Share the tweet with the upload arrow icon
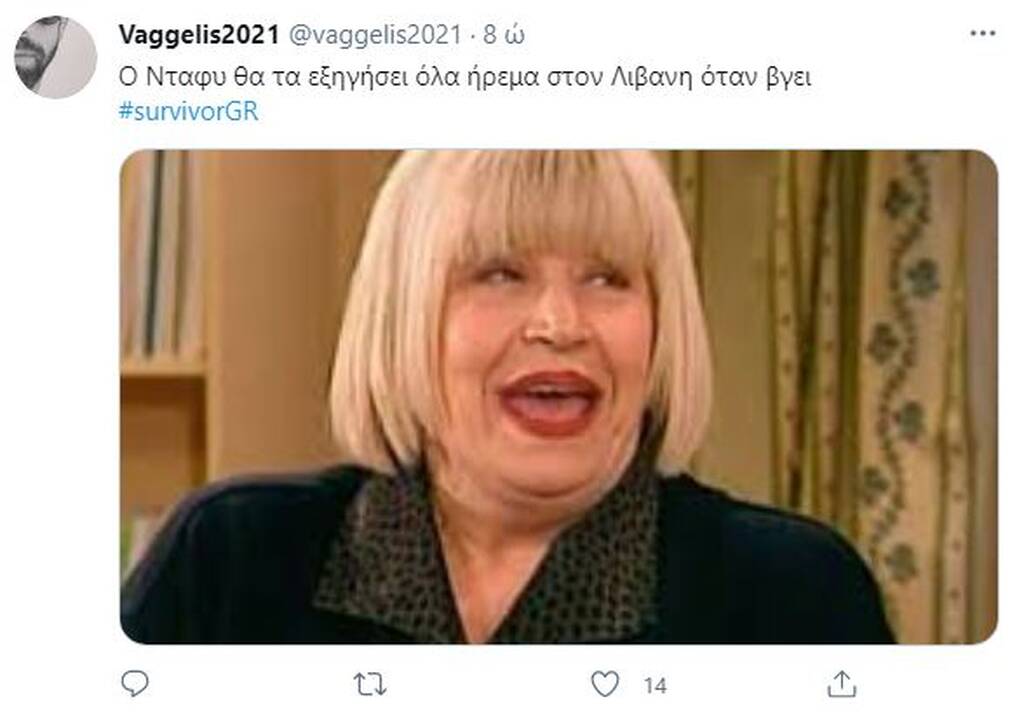The height and width of the screenshot is (716, 1024). (x=841, y=684)
